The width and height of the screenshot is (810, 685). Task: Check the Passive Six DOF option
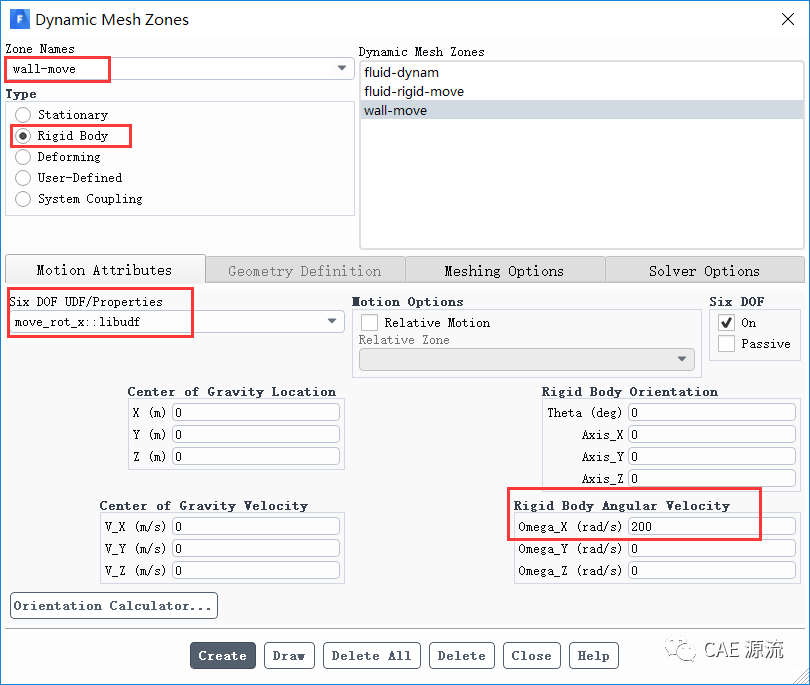point(727,344)
